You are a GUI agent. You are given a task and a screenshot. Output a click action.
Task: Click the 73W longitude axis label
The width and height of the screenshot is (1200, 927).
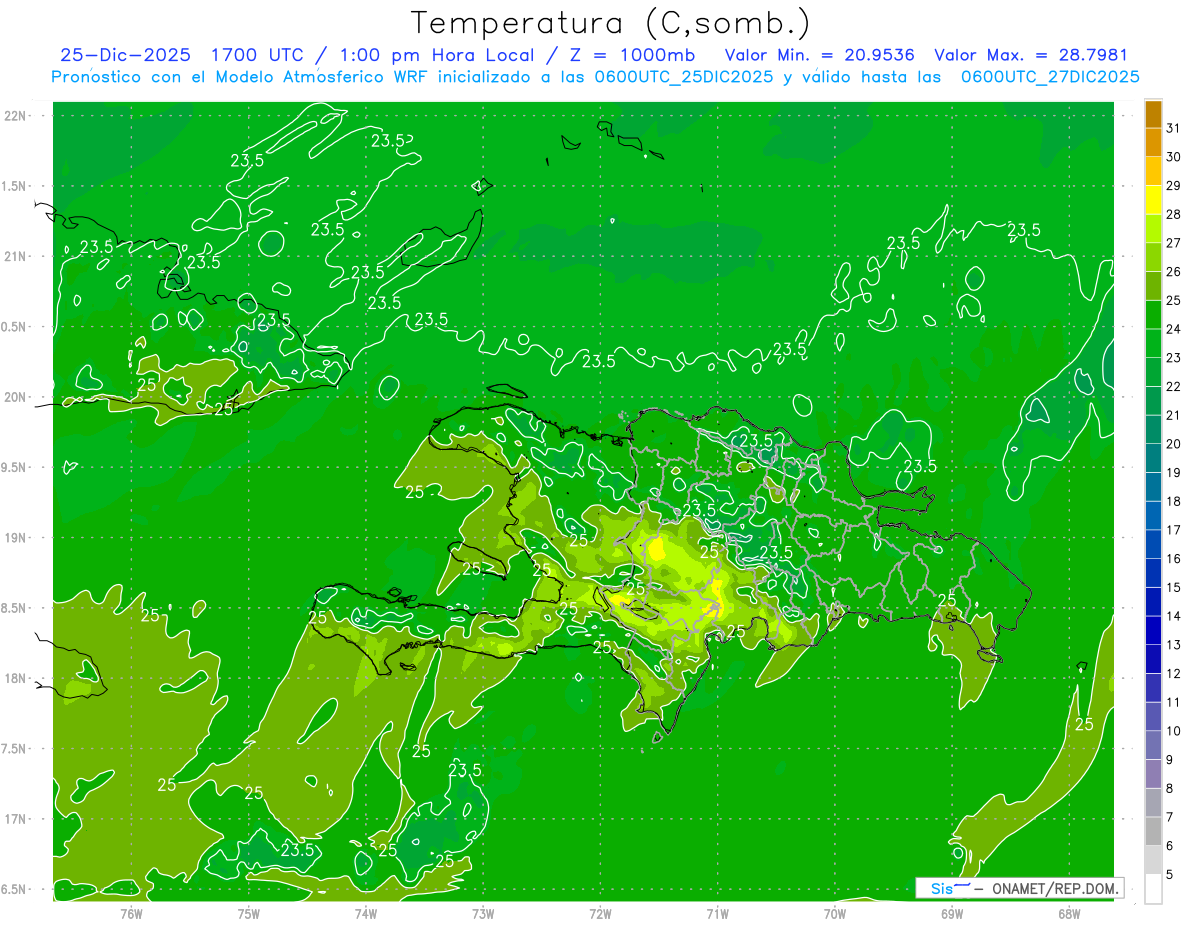[483, 913]
